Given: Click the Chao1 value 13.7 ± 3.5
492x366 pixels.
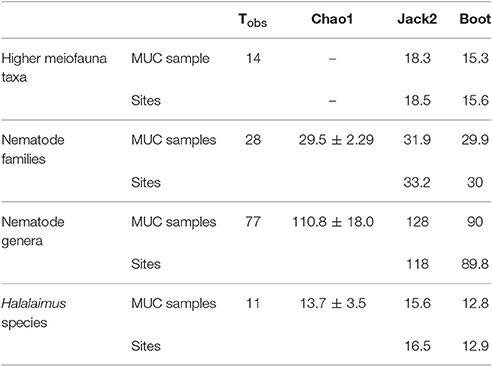Looking at the screenshot, I should [333, 303].
